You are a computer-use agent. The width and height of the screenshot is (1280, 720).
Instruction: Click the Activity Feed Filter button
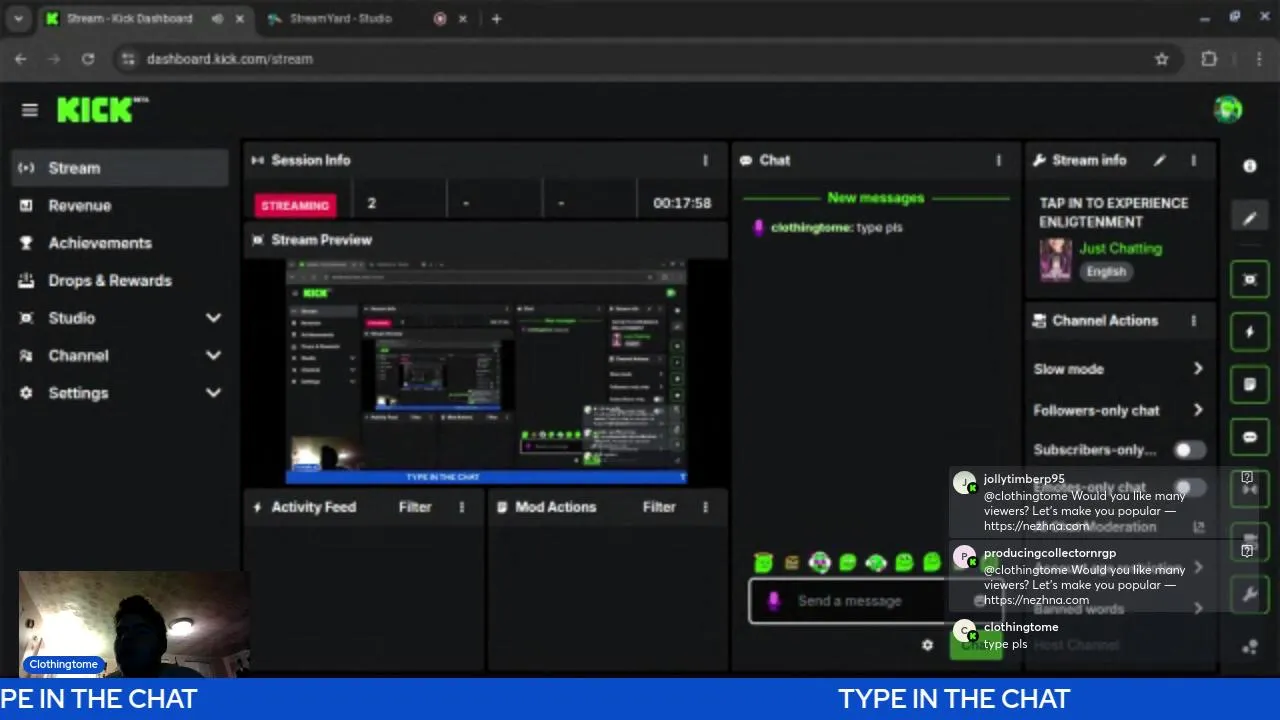point(415,507)
